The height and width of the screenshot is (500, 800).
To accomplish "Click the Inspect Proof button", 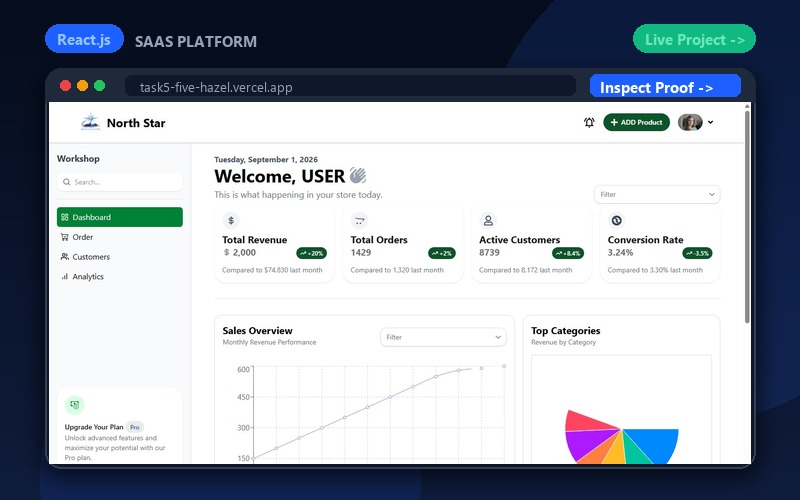I will point(665,87).
